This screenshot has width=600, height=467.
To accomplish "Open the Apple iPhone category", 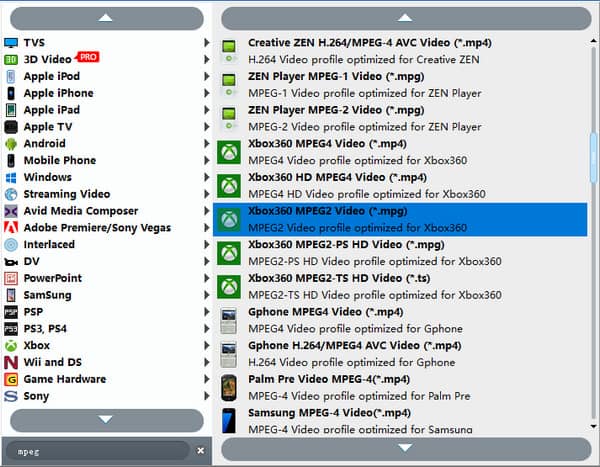I will (x=58, y=93).
